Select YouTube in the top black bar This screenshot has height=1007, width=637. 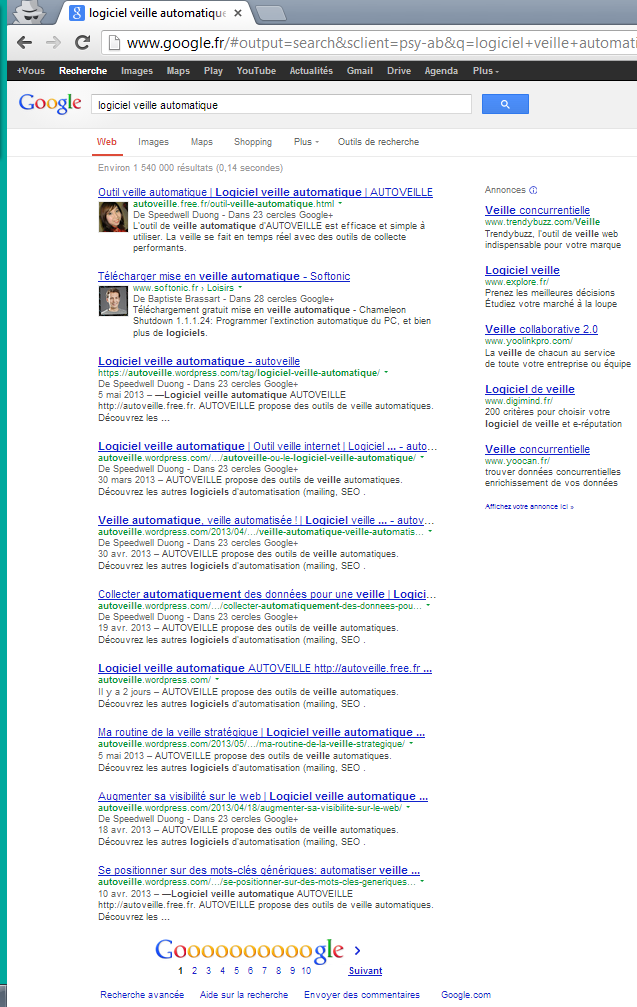[256, 71]
